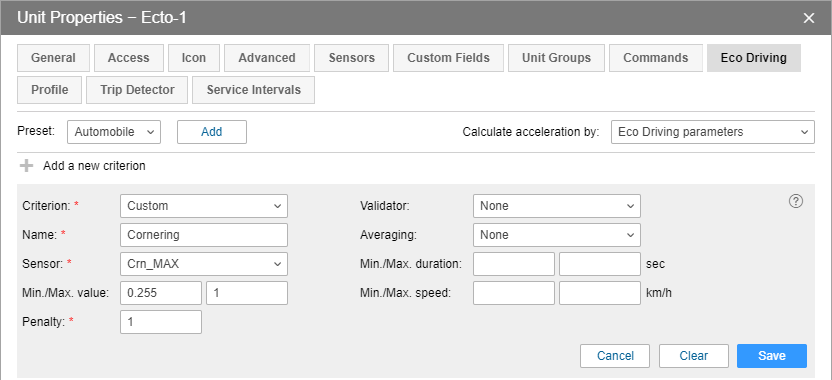The image size is (832, 380).
Task: Open the Preset dropdown showing Automobile
Action: point(114,132)
